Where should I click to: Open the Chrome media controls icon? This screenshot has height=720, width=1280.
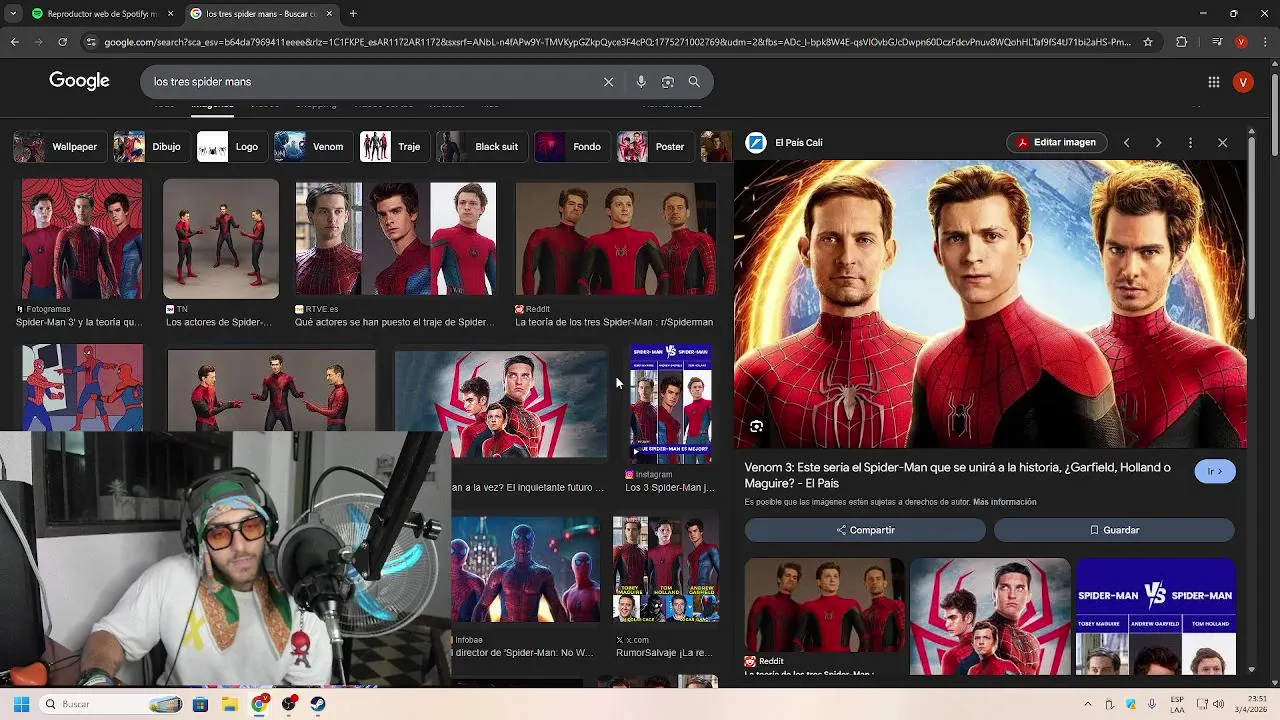point(1216,42)
